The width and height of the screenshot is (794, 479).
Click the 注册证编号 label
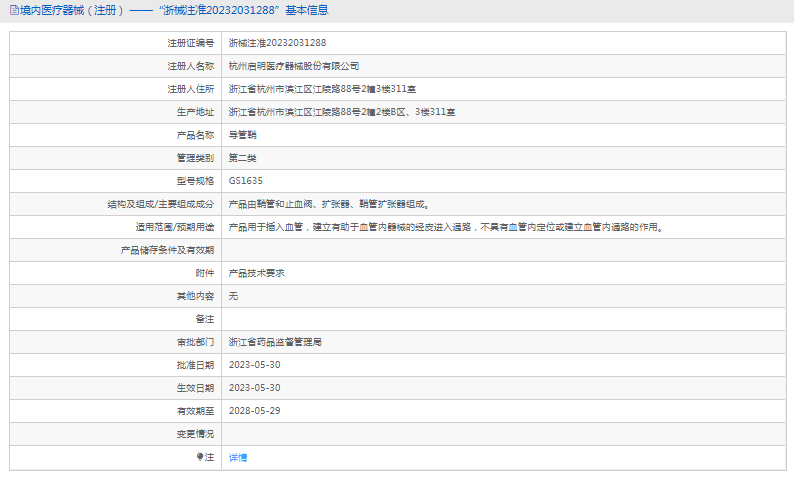191,43
